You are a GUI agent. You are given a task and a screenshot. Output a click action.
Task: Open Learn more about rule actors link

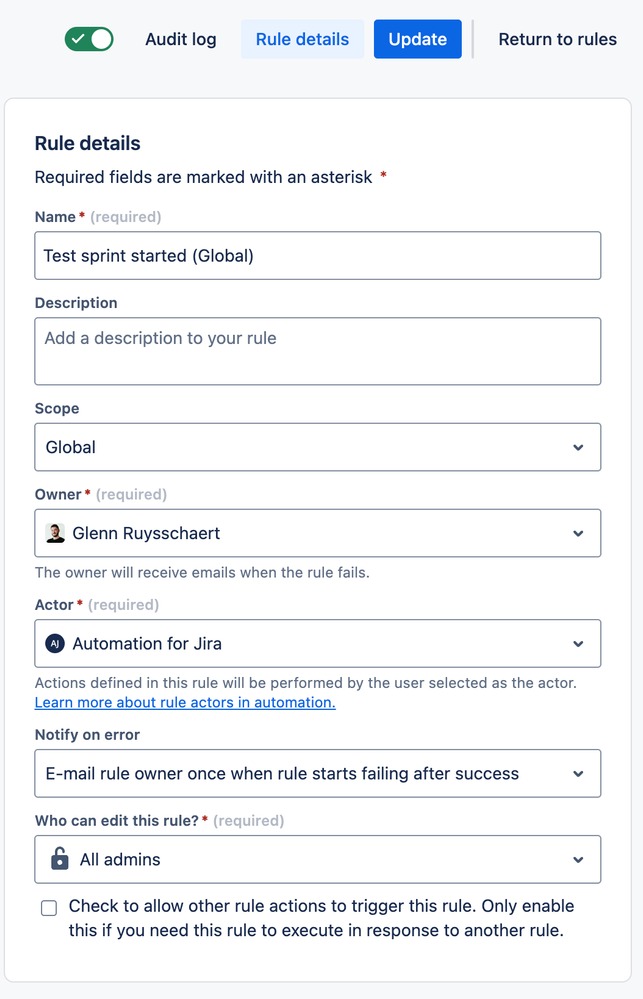[185, 703]
